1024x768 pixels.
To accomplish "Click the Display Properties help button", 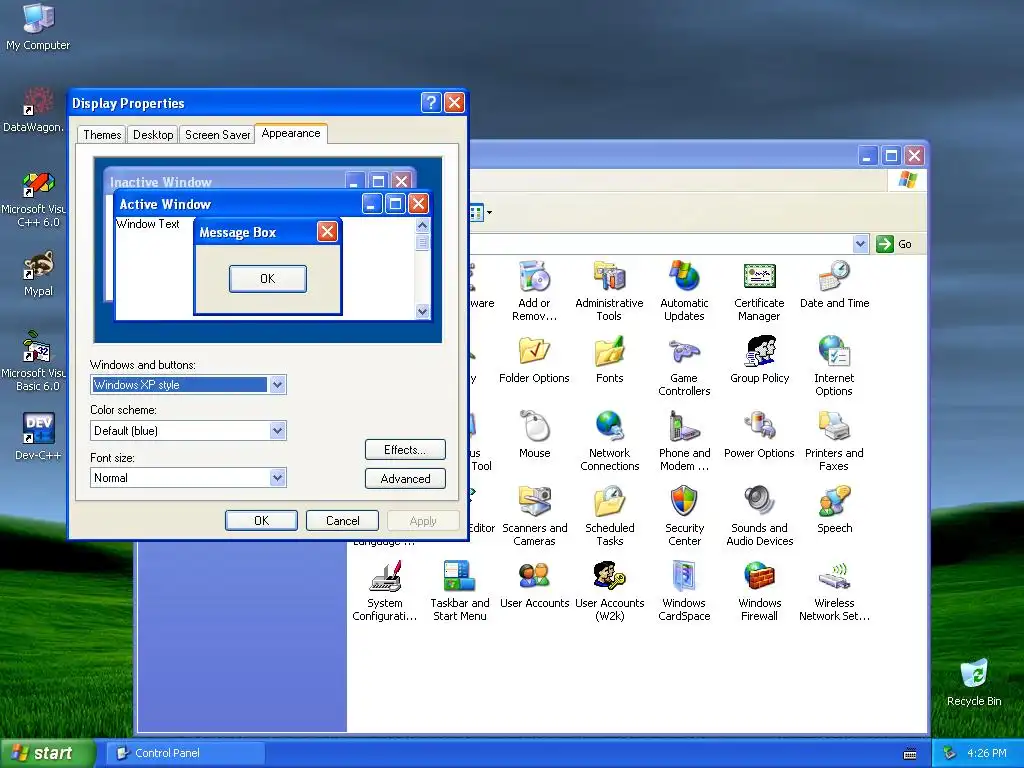I will (x=431, y=103).
